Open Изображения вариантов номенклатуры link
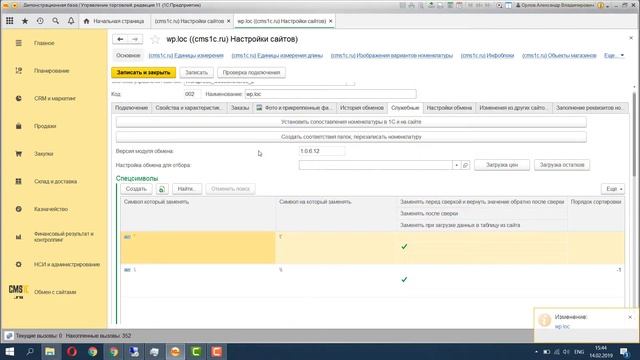The image size is (640, 360). (392, 56)
